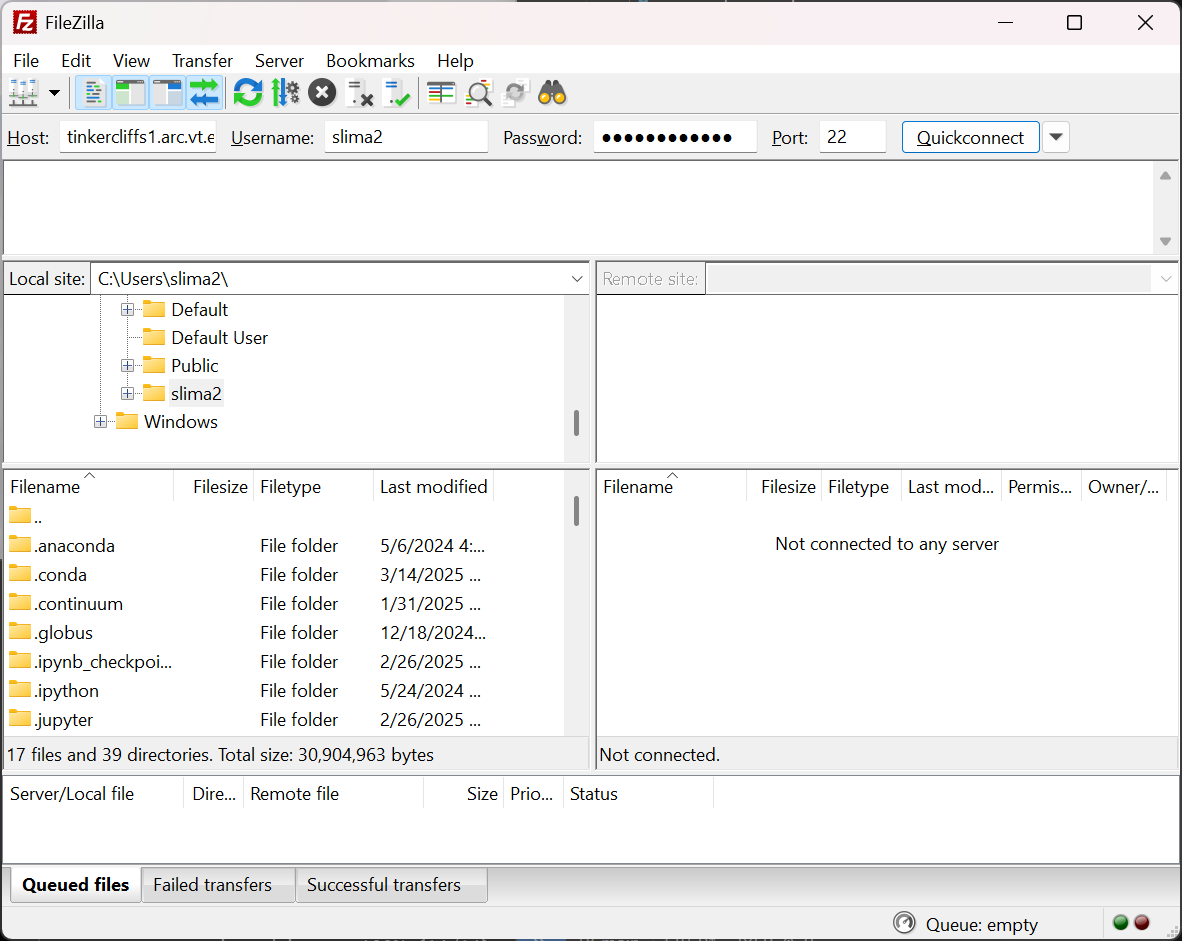This screenshot has width=1182, height=941.
Task: Click the Username field containing slima2
Action: pos(406,137)
